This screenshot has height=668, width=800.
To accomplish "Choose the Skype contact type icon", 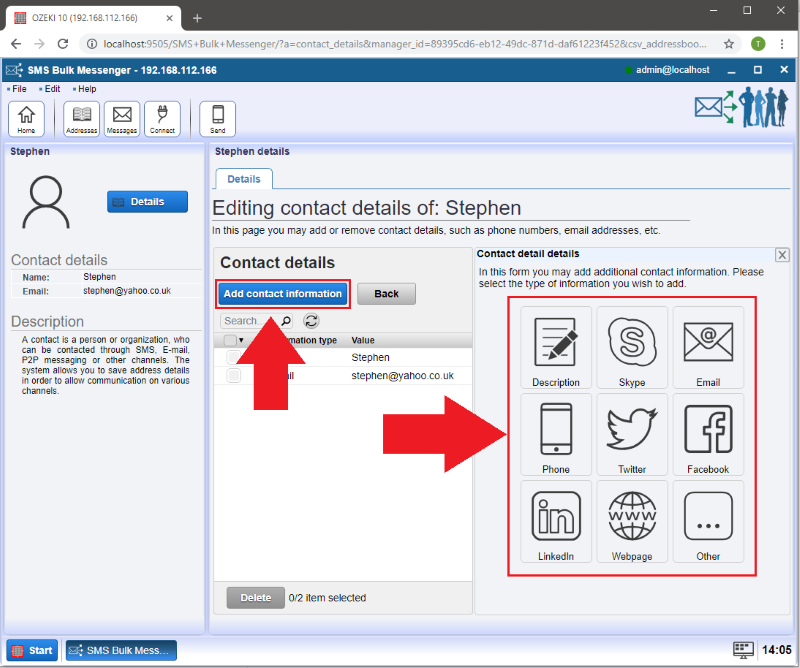I will point(632,347).
